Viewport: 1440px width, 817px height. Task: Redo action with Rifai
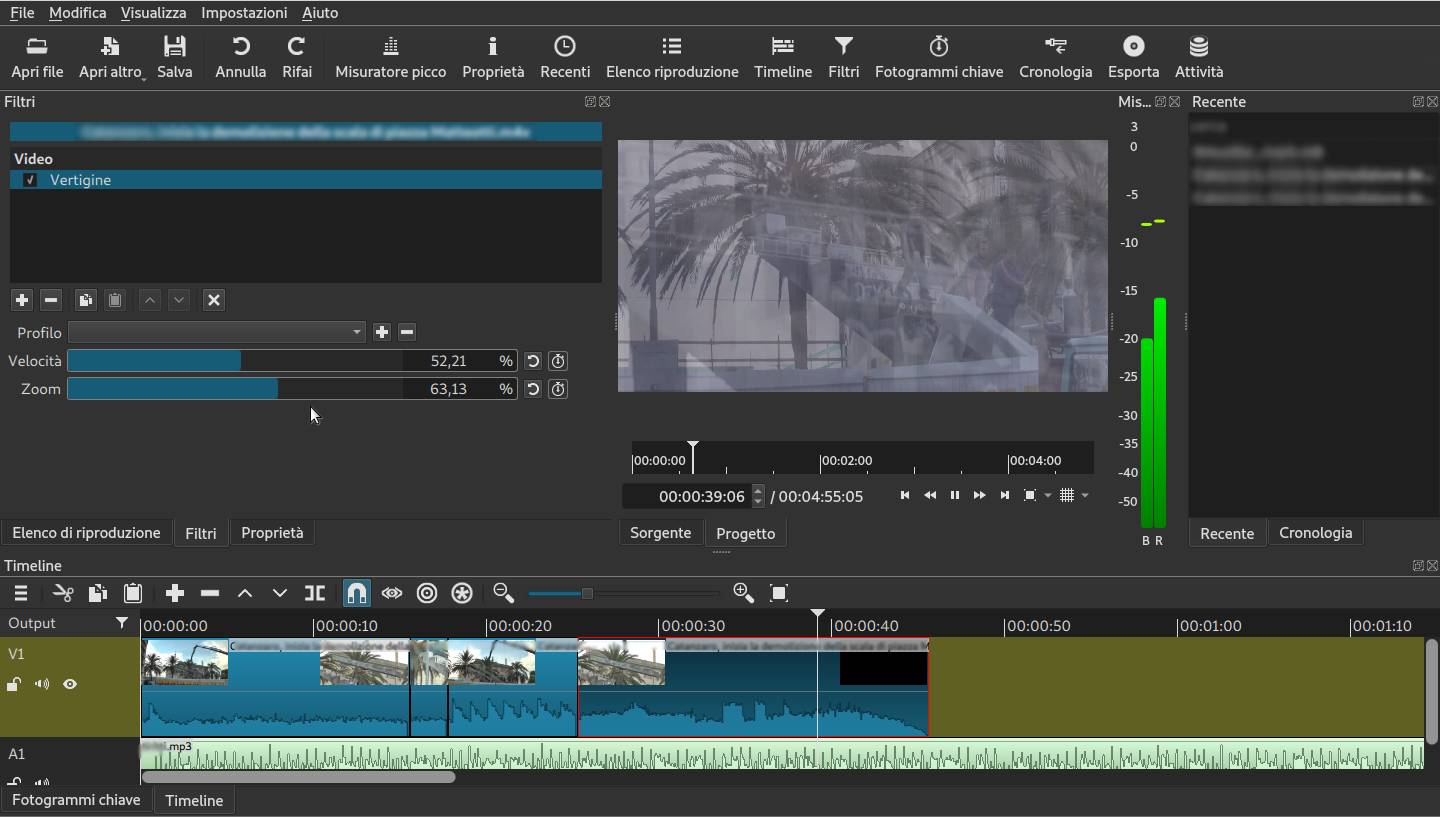click(x=296, y=58)
